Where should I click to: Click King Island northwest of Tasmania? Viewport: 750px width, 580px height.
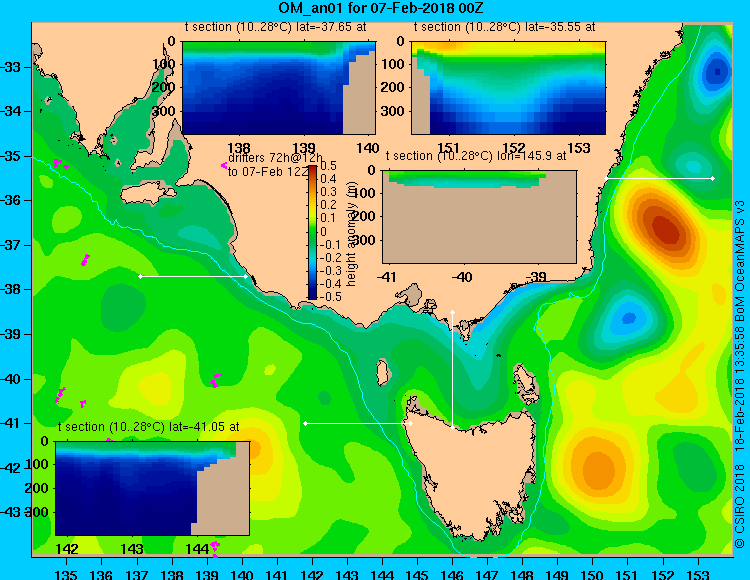click(382, 373)
